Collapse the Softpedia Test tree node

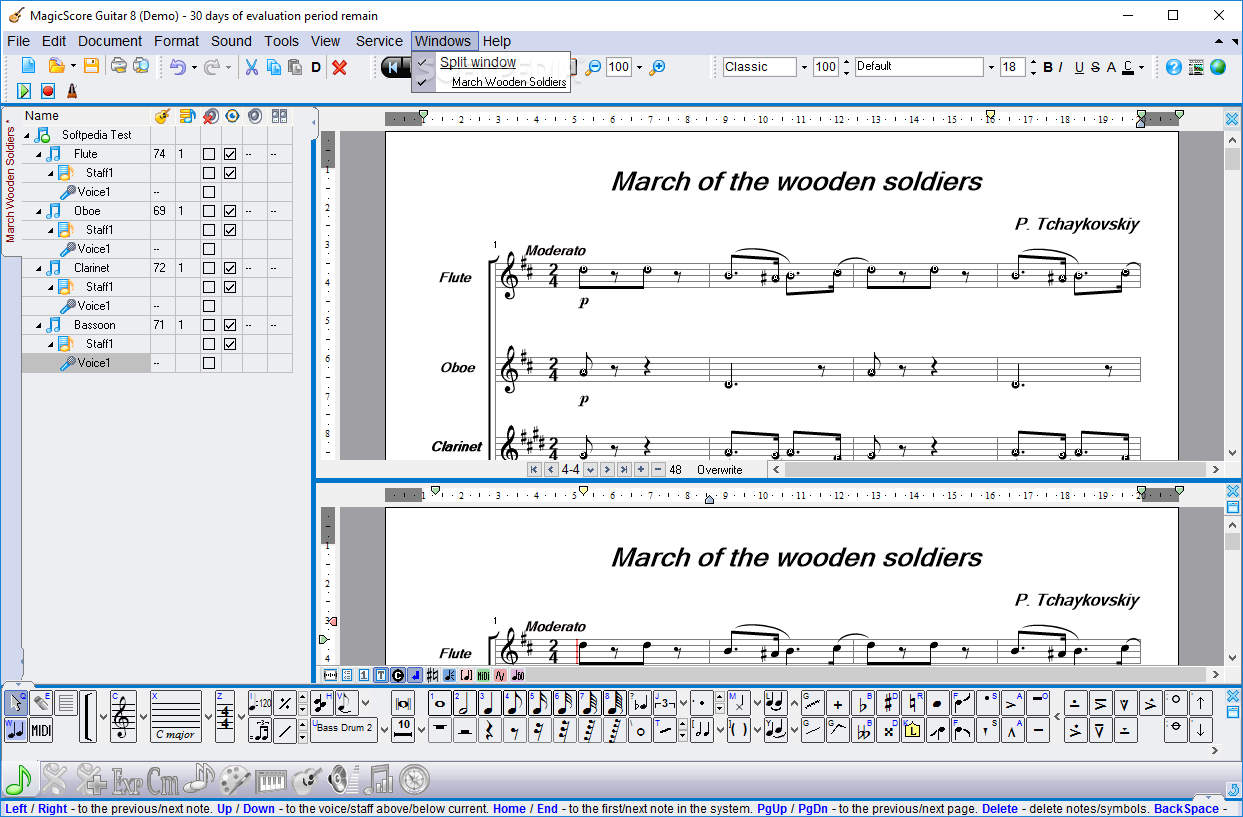click(27, 135)
